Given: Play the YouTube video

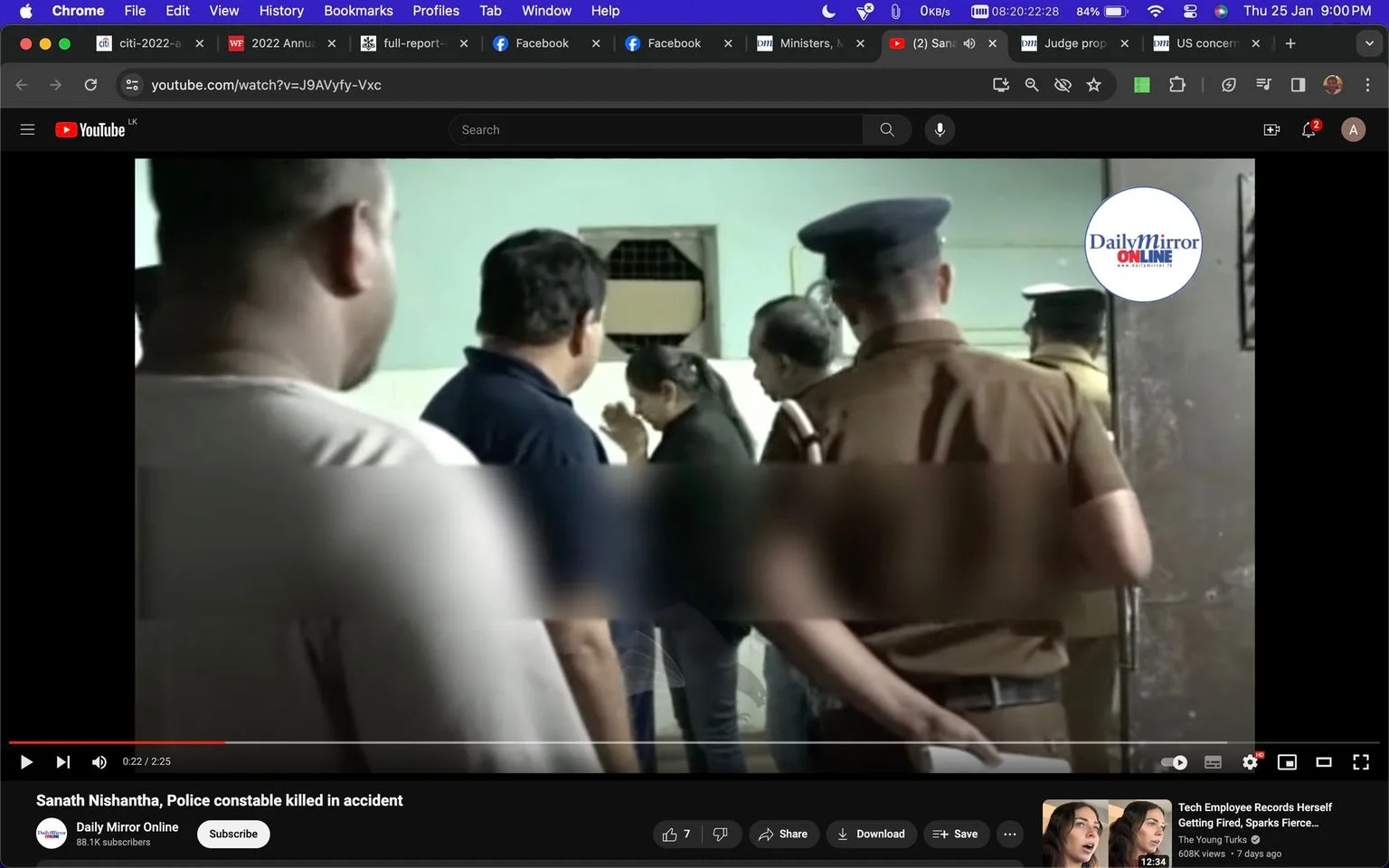Looking at the screenshot, I should click(x=26, y=762).
